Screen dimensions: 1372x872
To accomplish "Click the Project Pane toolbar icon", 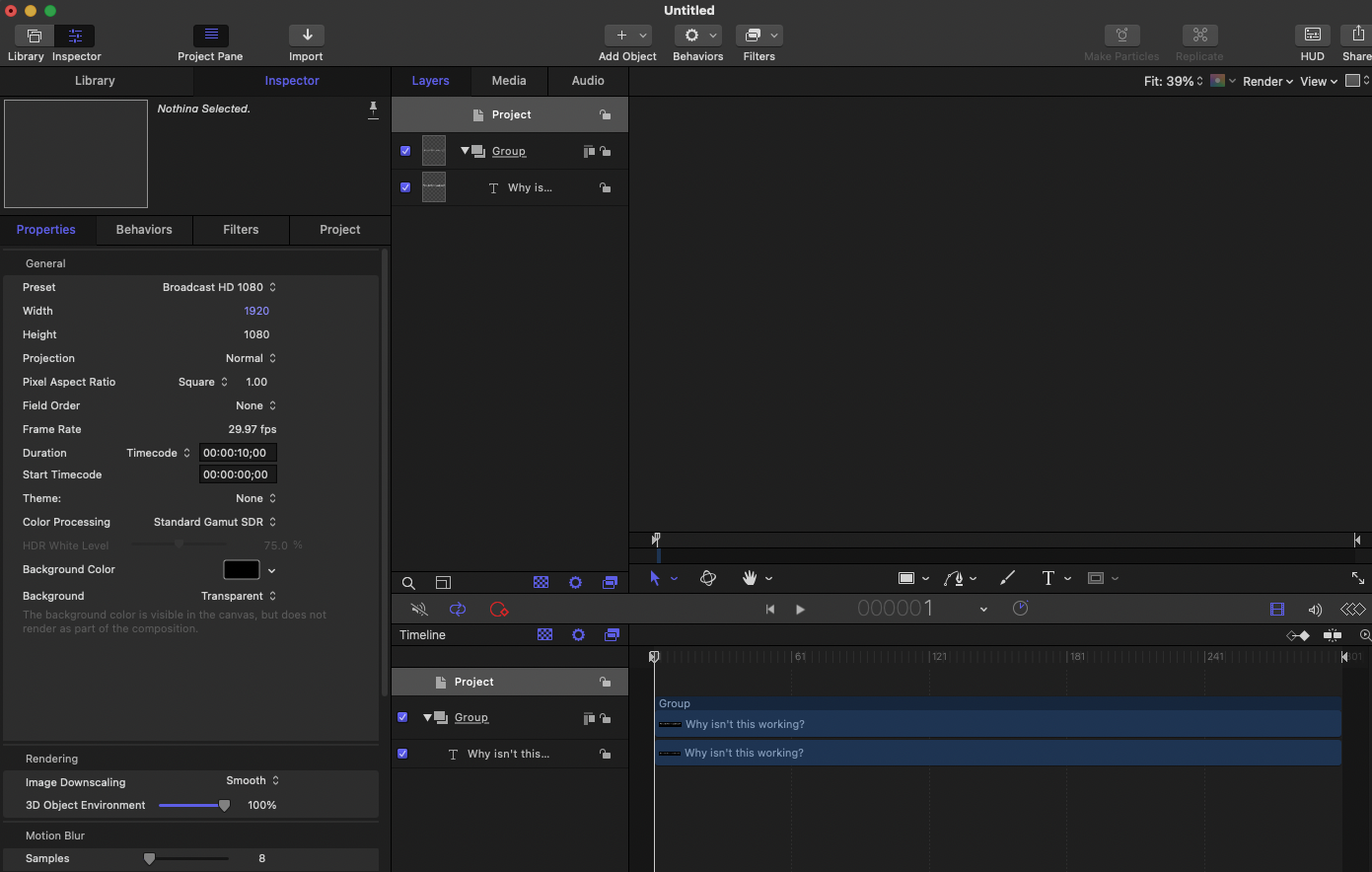I will pos(210,36).
